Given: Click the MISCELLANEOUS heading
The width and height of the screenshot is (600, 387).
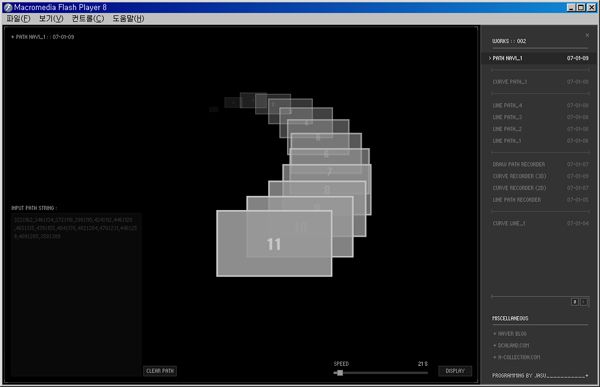Looking at the screenshot, I should pos(510,318).
